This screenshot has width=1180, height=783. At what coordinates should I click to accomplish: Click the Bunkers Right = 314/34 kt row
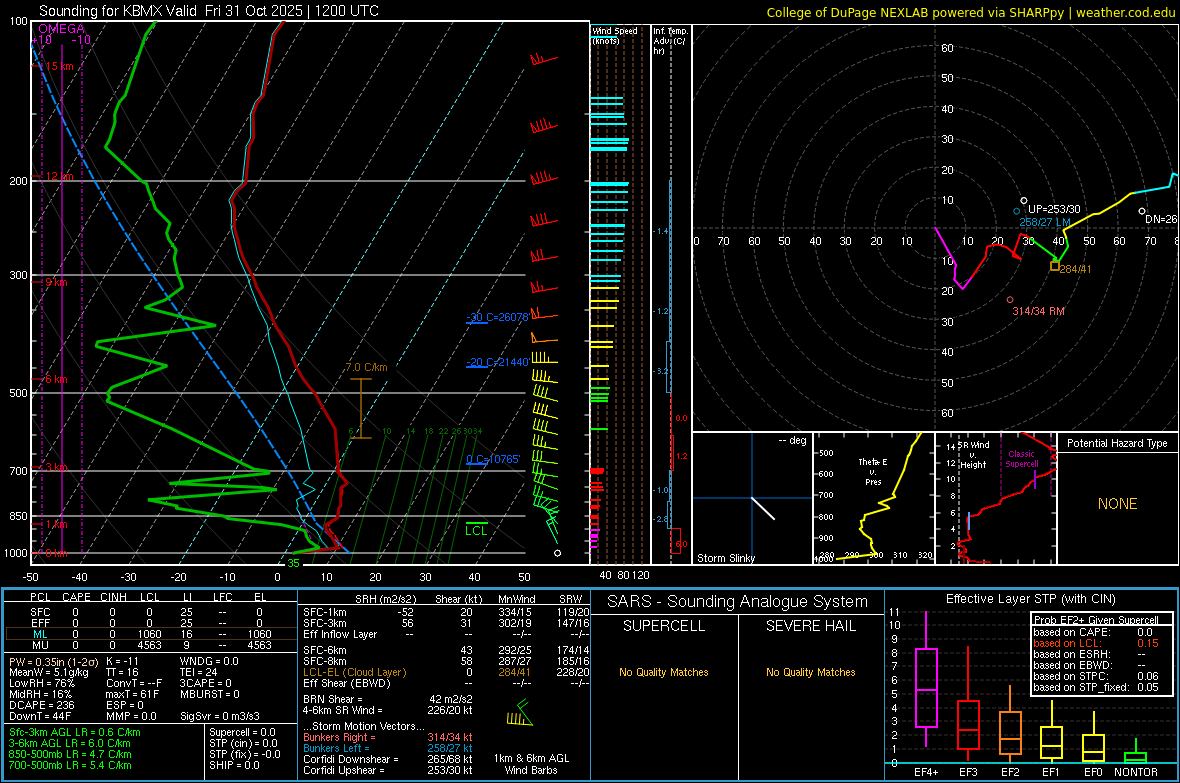click(388, 737)
